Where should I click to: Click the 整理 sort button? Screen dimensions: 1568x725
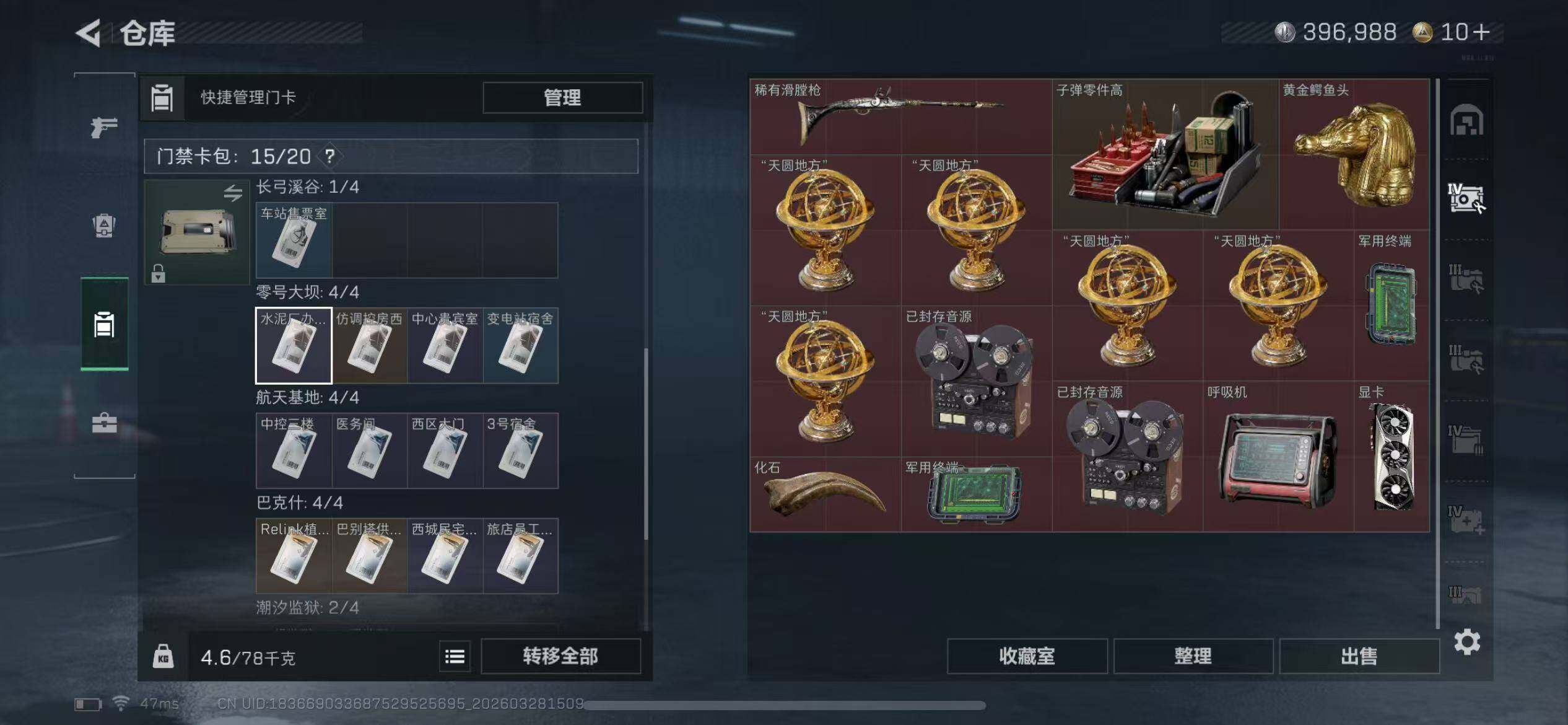(x=1193, y=656)
